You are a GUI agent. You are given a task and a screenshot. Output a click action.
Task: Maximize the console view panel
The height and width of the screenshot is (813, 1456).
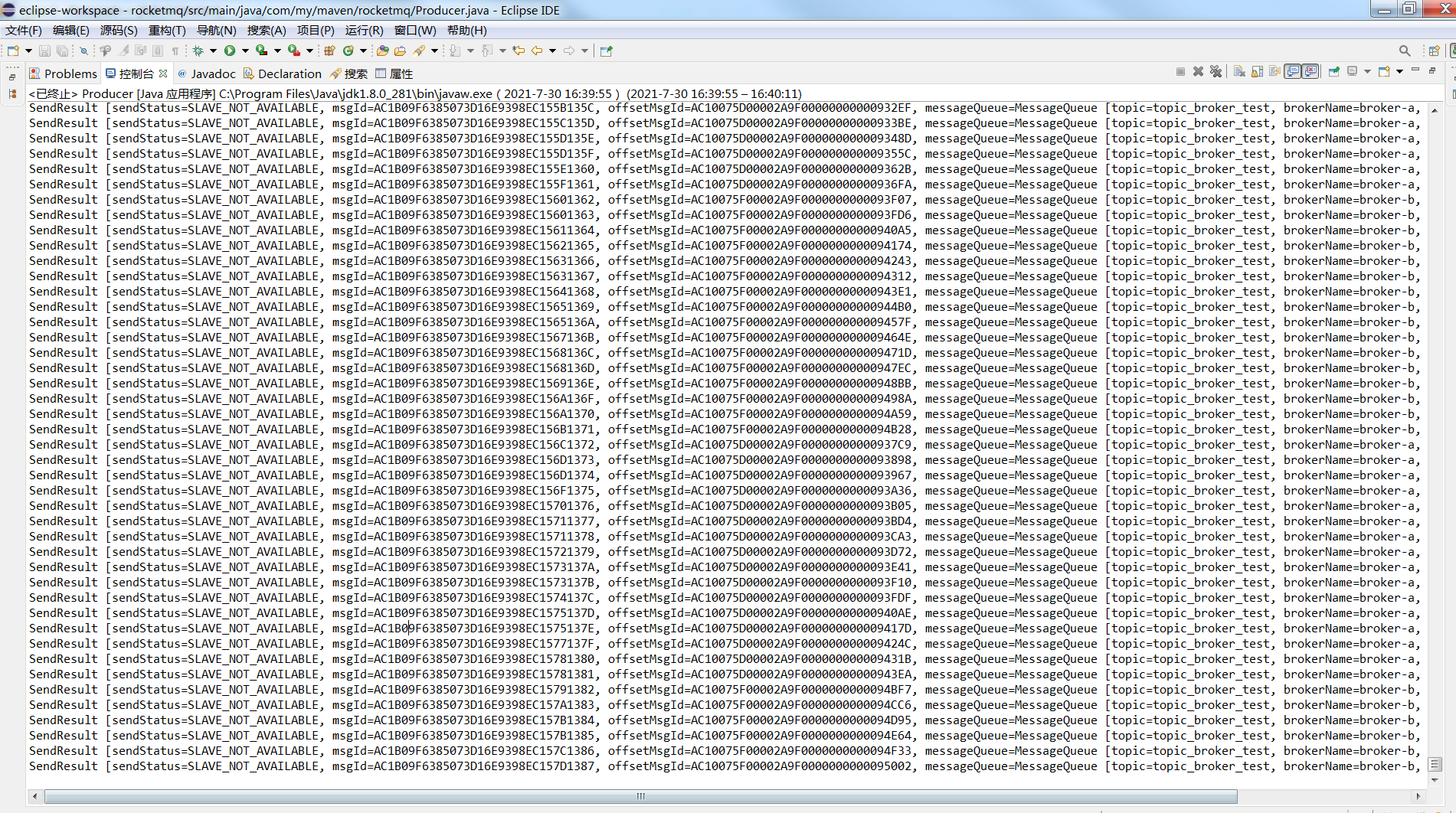(x=1432, y=70)
